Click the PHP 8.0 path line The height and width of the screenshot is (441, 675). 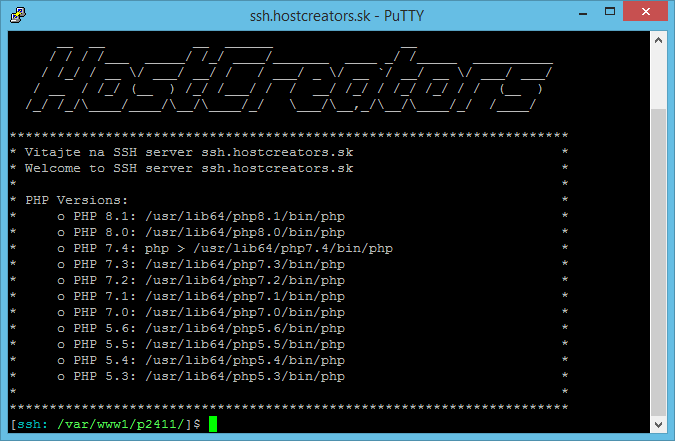point(201,232)
